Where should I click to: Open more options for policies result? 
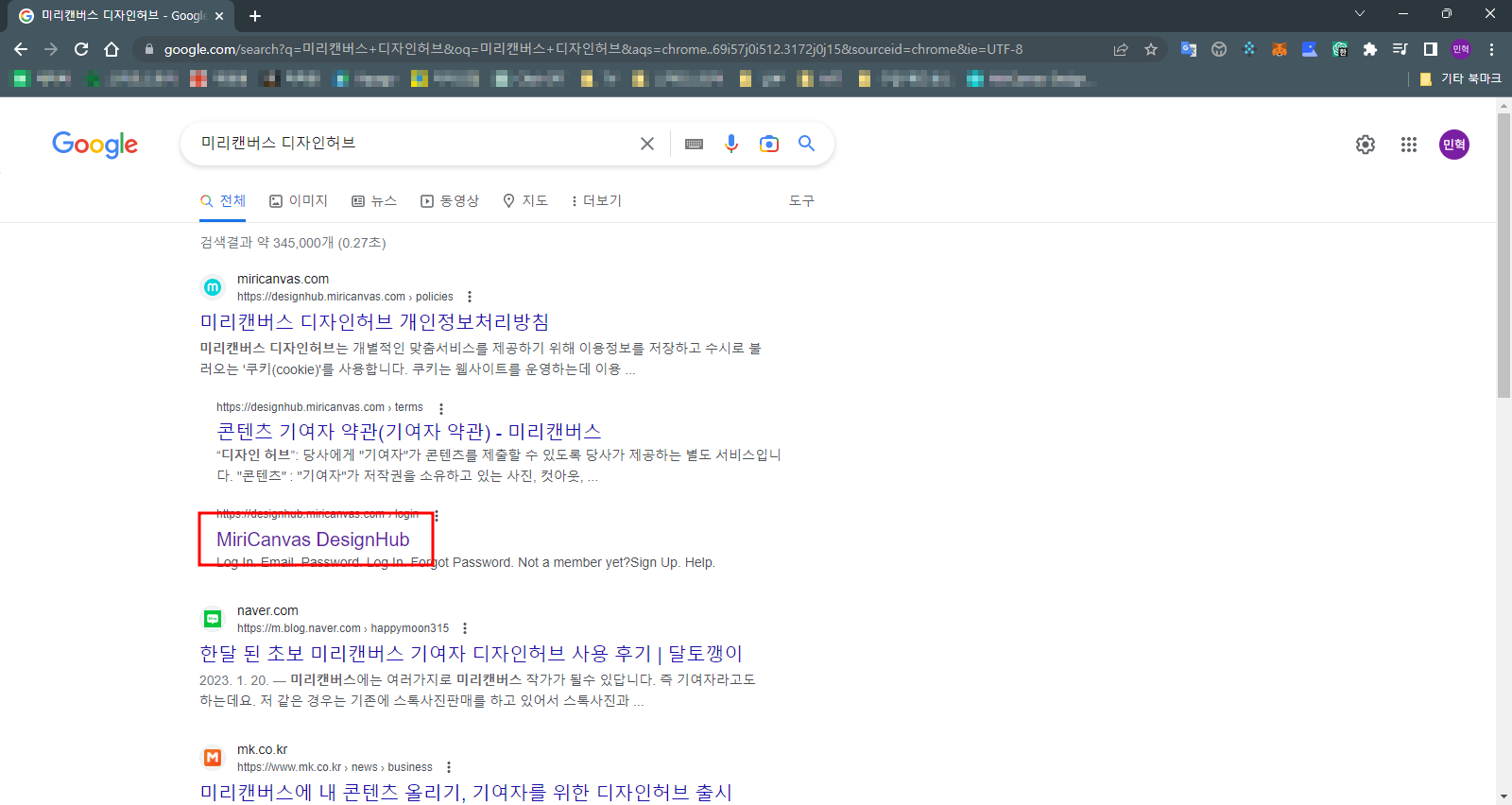(469, 297)
